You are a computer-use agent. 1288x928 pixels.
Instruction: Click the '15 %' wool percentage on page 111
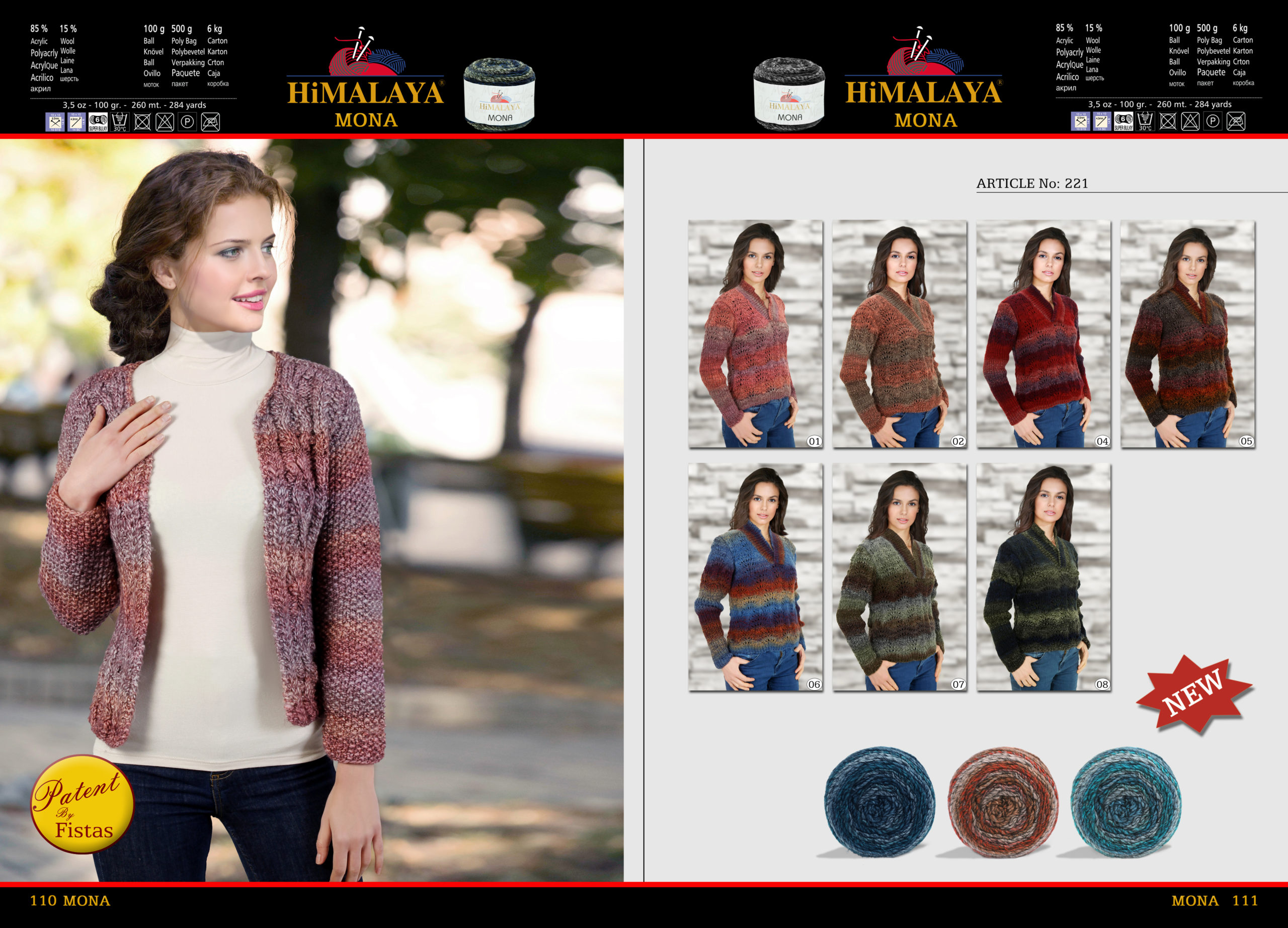(1094, 28)
